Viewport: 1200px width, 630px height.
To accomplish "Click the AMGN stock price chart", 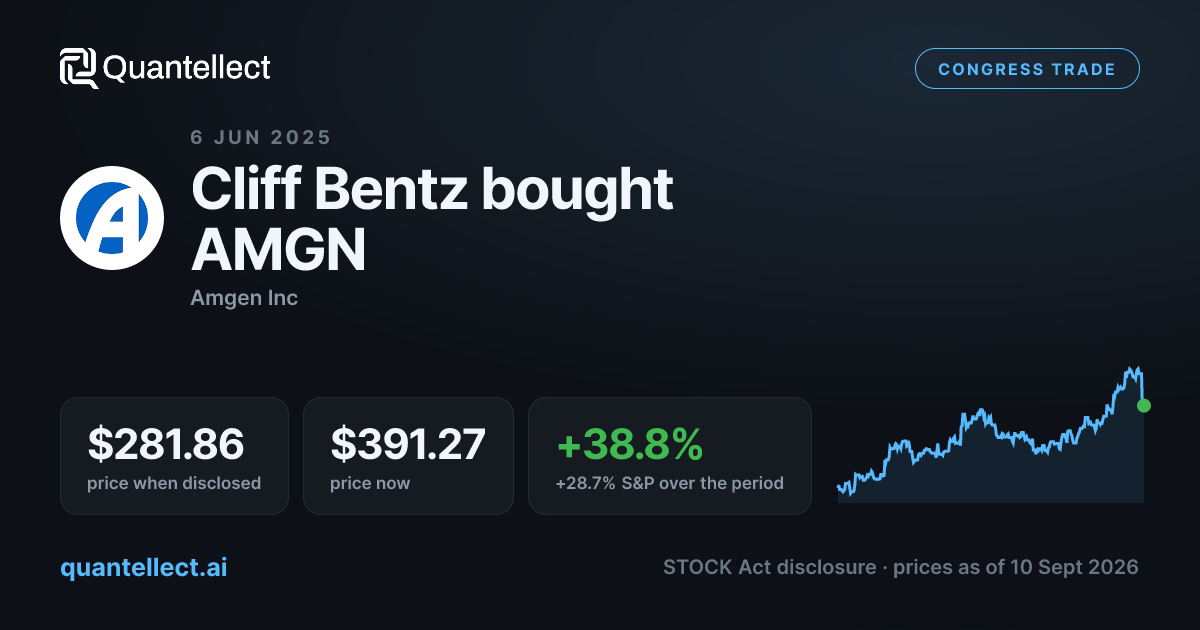I will tap(990, 434).
